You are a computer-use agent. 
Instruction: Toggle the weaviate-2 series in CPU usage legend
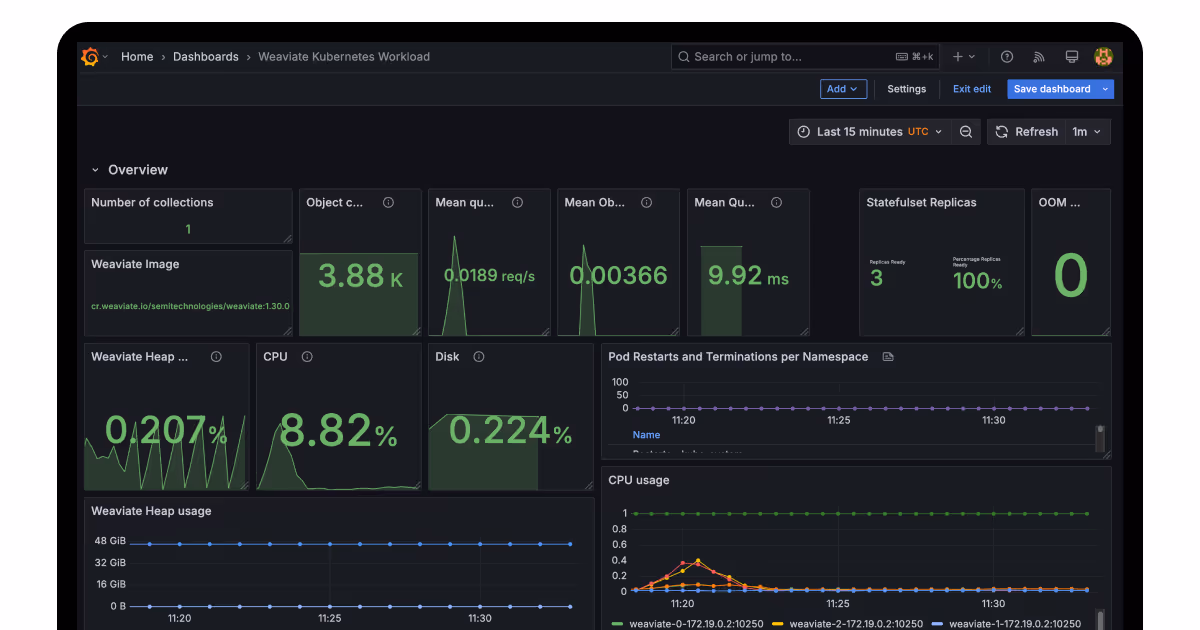pyautogui.click(x=853, y=624)
